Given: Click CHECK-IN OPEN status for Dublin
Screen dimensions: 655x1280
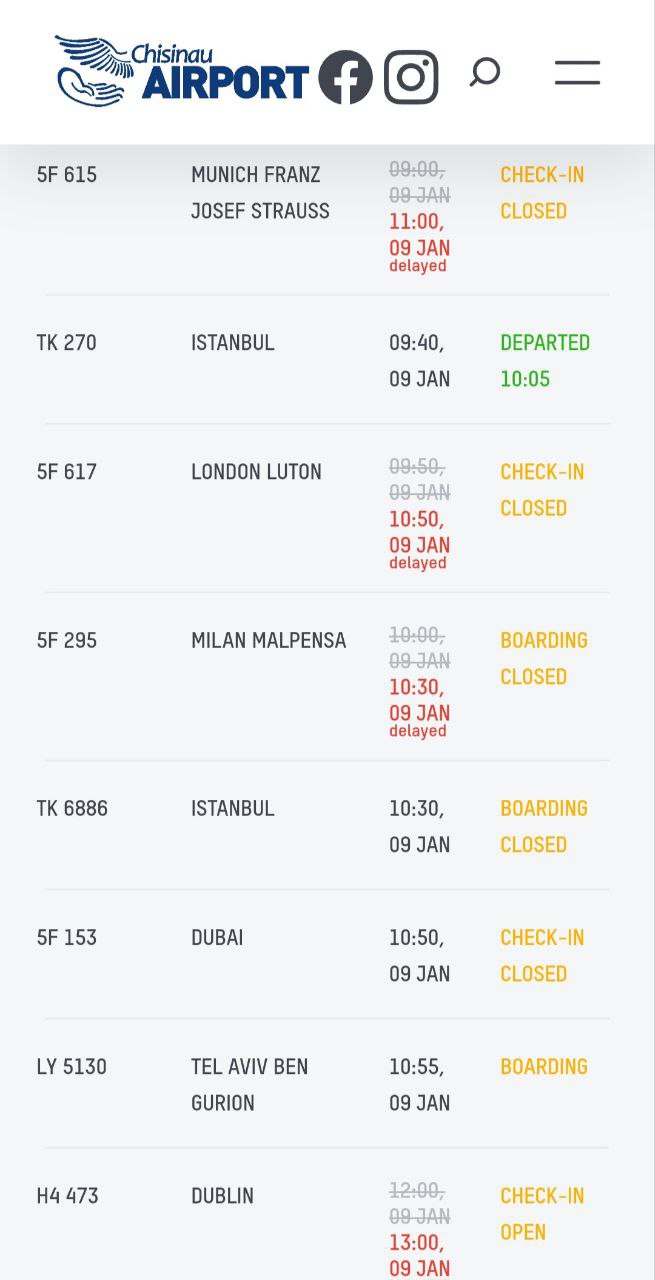Looking at the screenshot, I should pyautogui.click(x=542, y=1213).
